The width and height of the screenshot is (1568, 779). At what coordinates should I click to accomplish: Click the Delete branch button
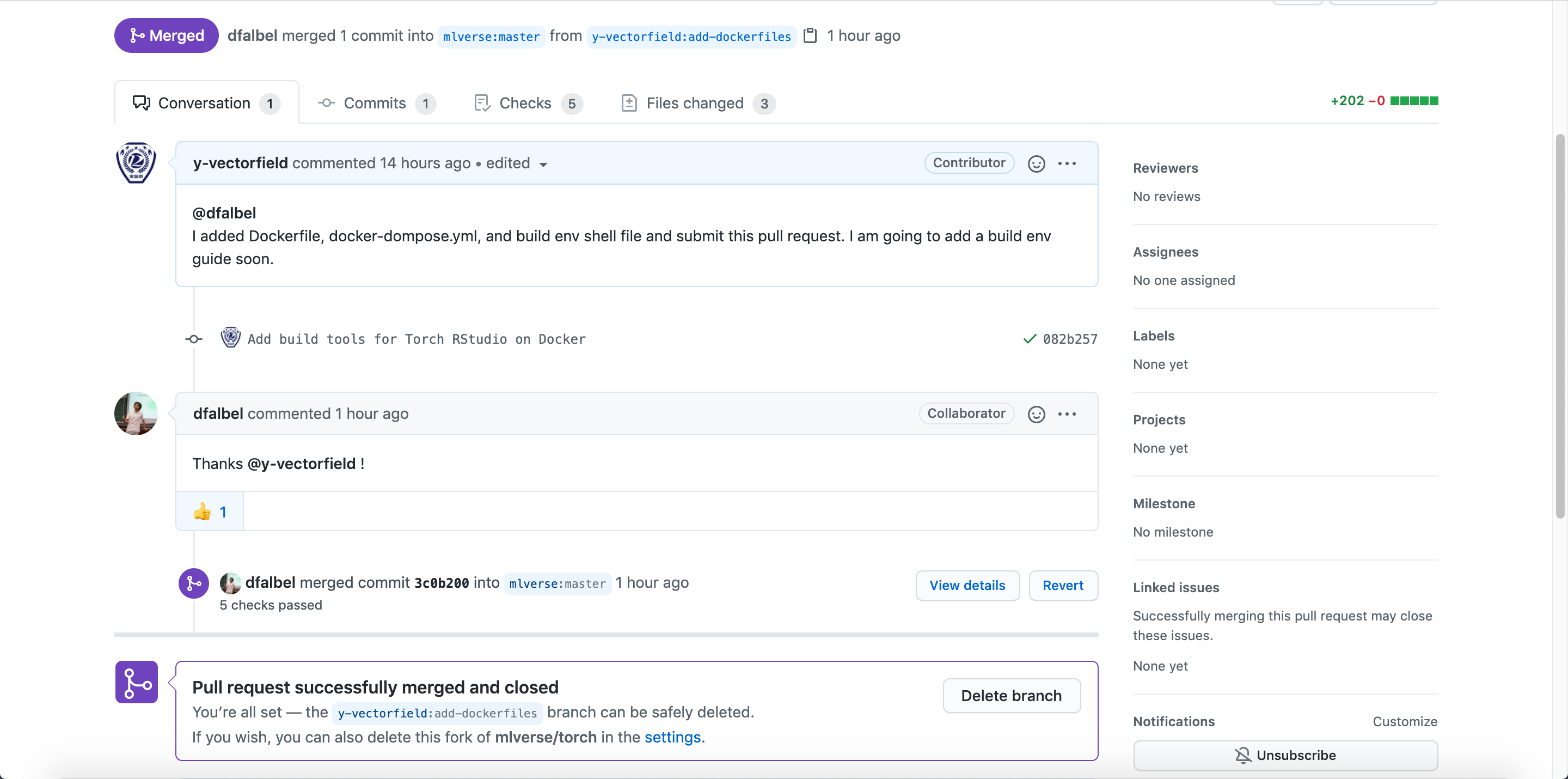point(1011,696)
